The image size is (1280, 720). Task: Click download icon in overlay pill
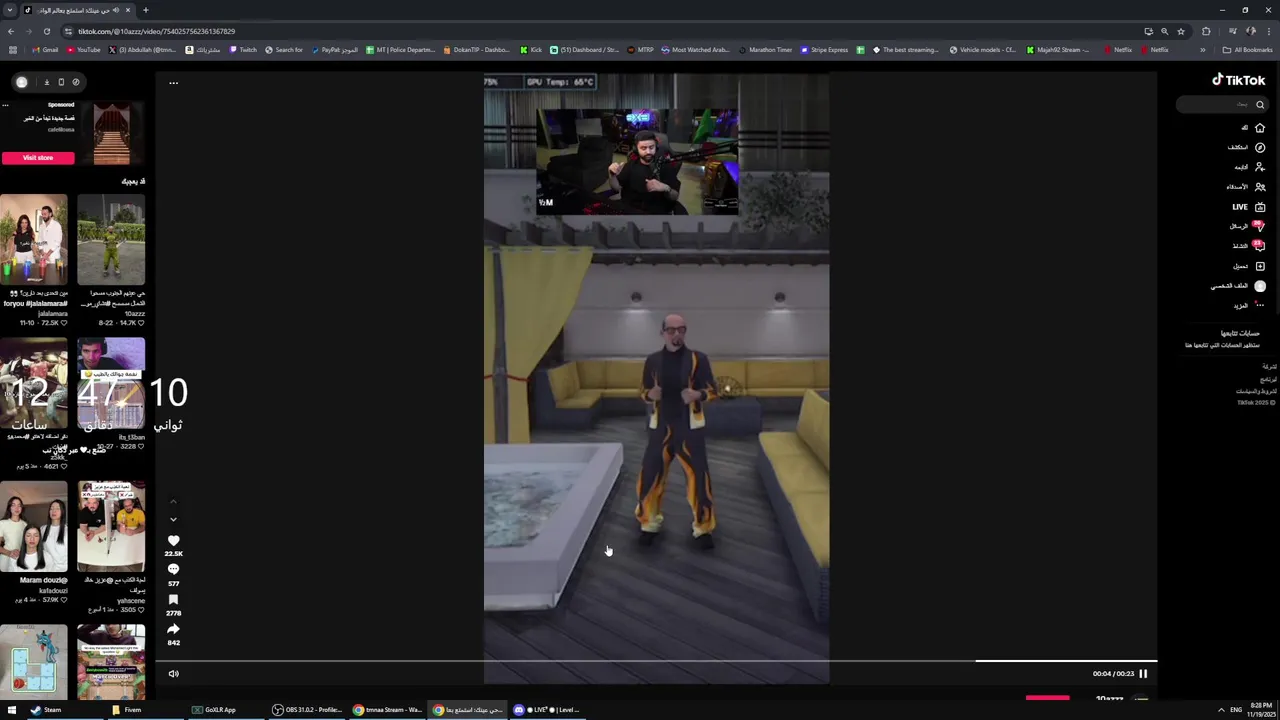click(46, 82)
